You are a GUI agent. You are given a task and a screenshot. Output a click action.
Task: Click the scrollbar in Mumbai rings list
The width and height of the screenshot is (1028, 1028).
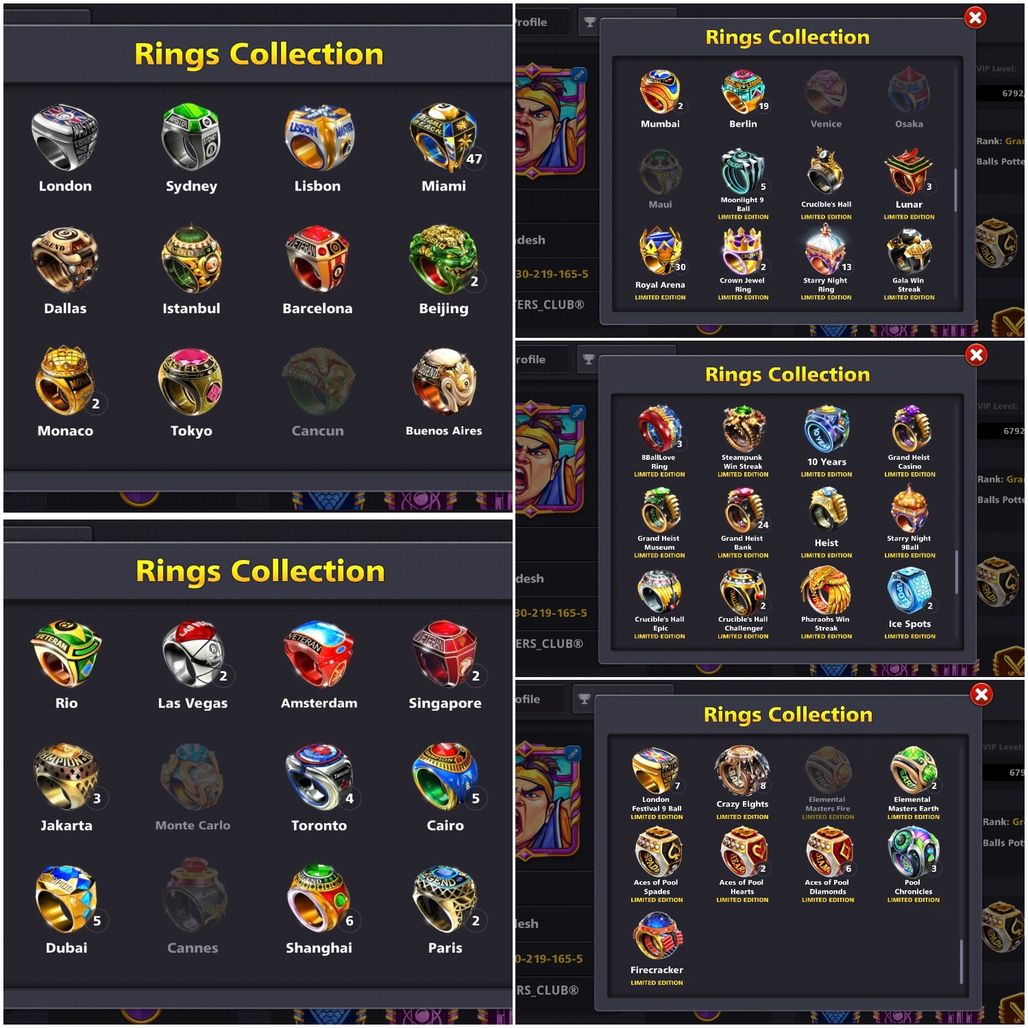coord(955,190)
